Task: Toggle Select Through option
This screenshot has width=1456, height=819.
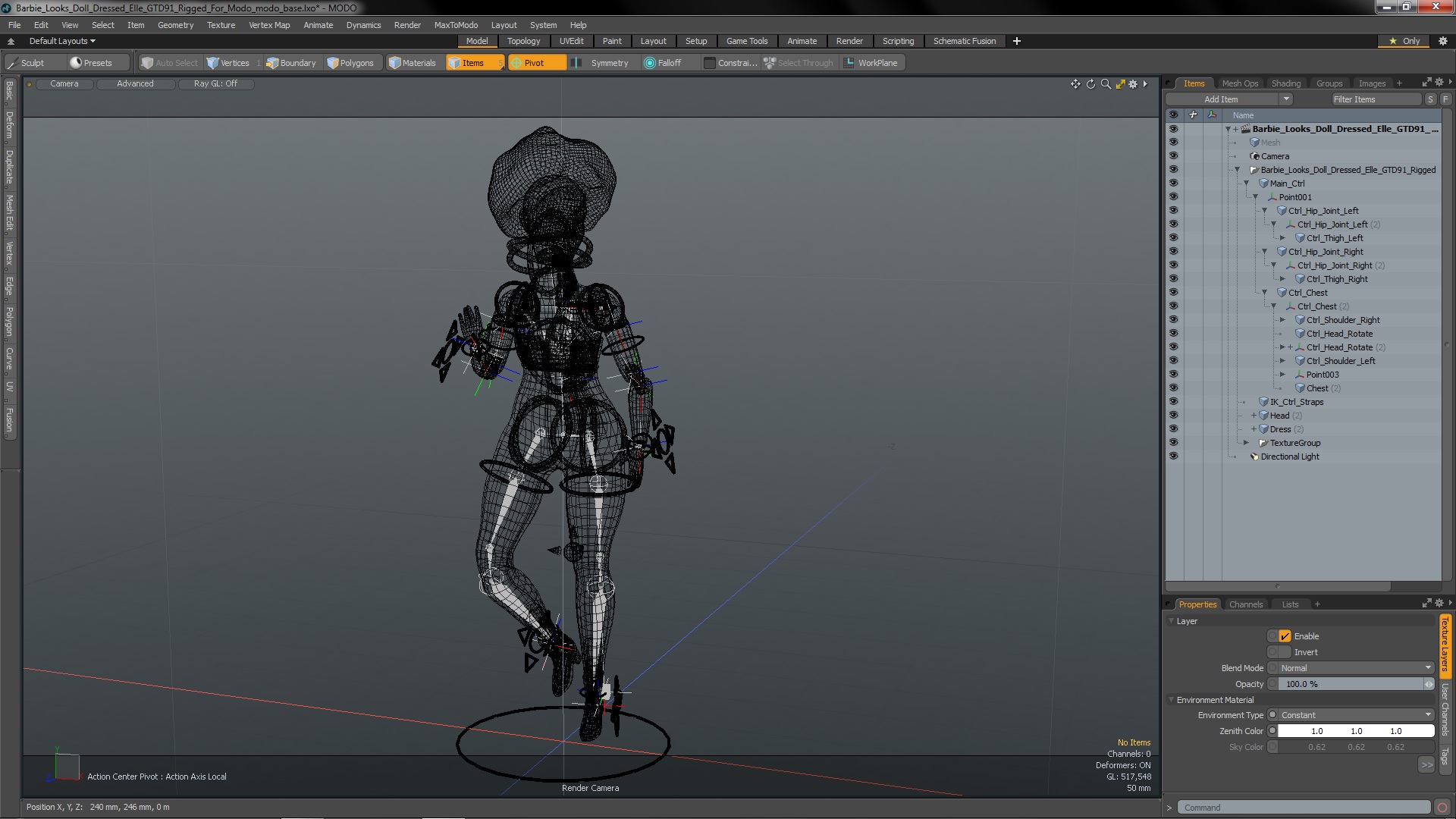Action: click(798, 63)
